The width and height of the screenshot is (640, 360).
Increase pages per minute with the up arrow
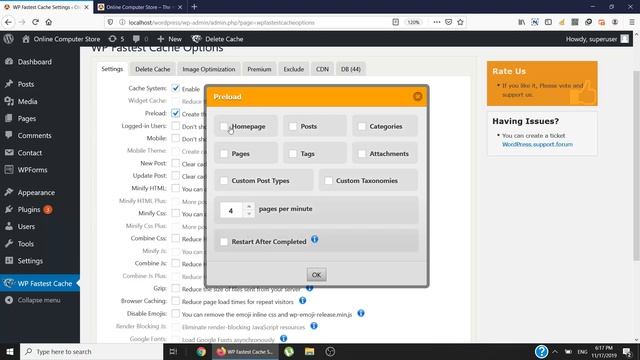coord(249,207)
